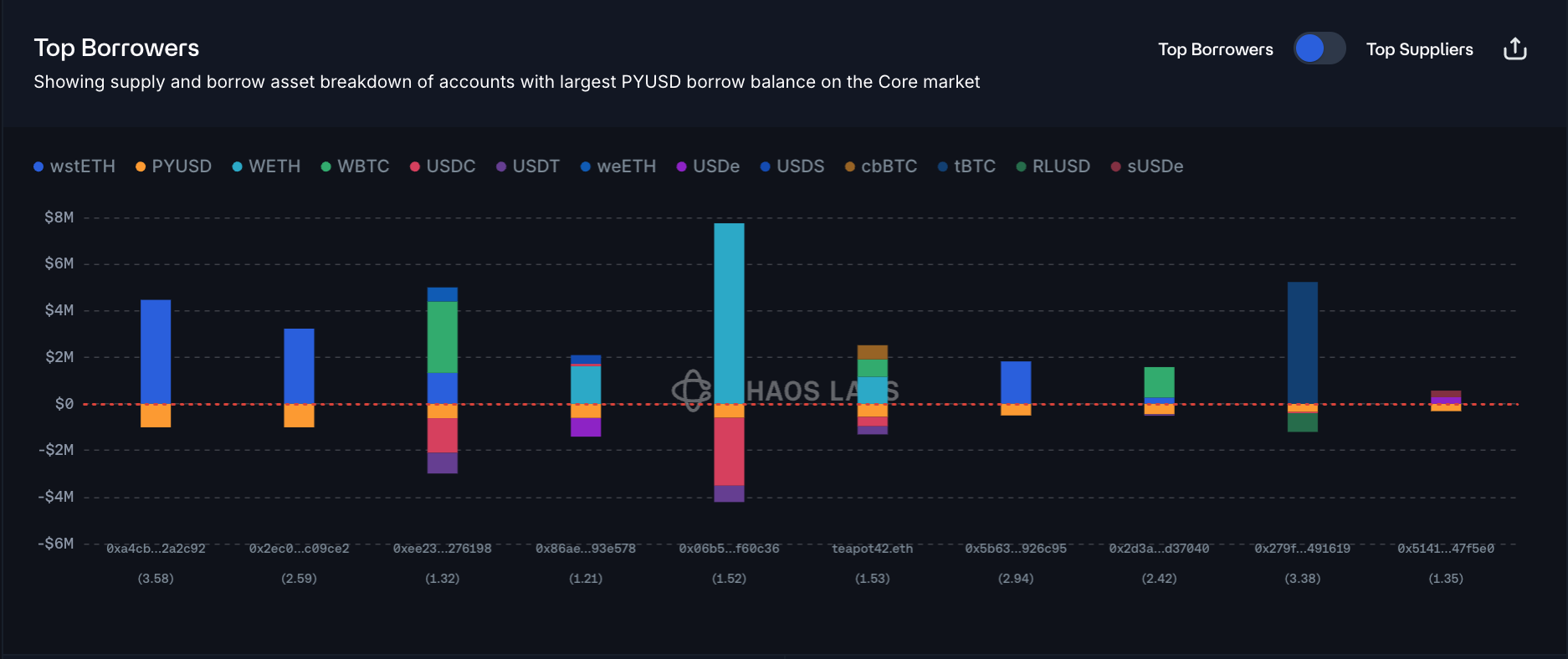
Task: Click the WBTC segment of 0xee23...276198
Action: coord(442,337)
